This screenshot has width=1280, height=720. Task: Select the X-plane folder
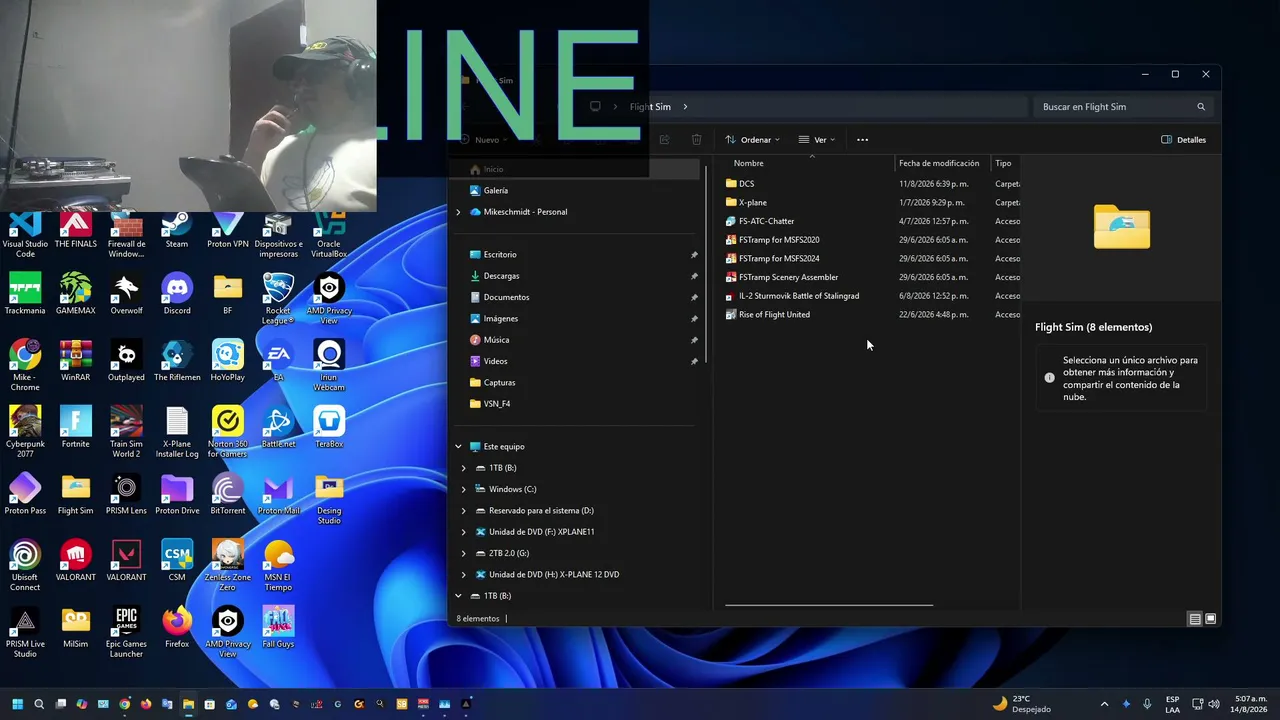(x=746, y=202)
